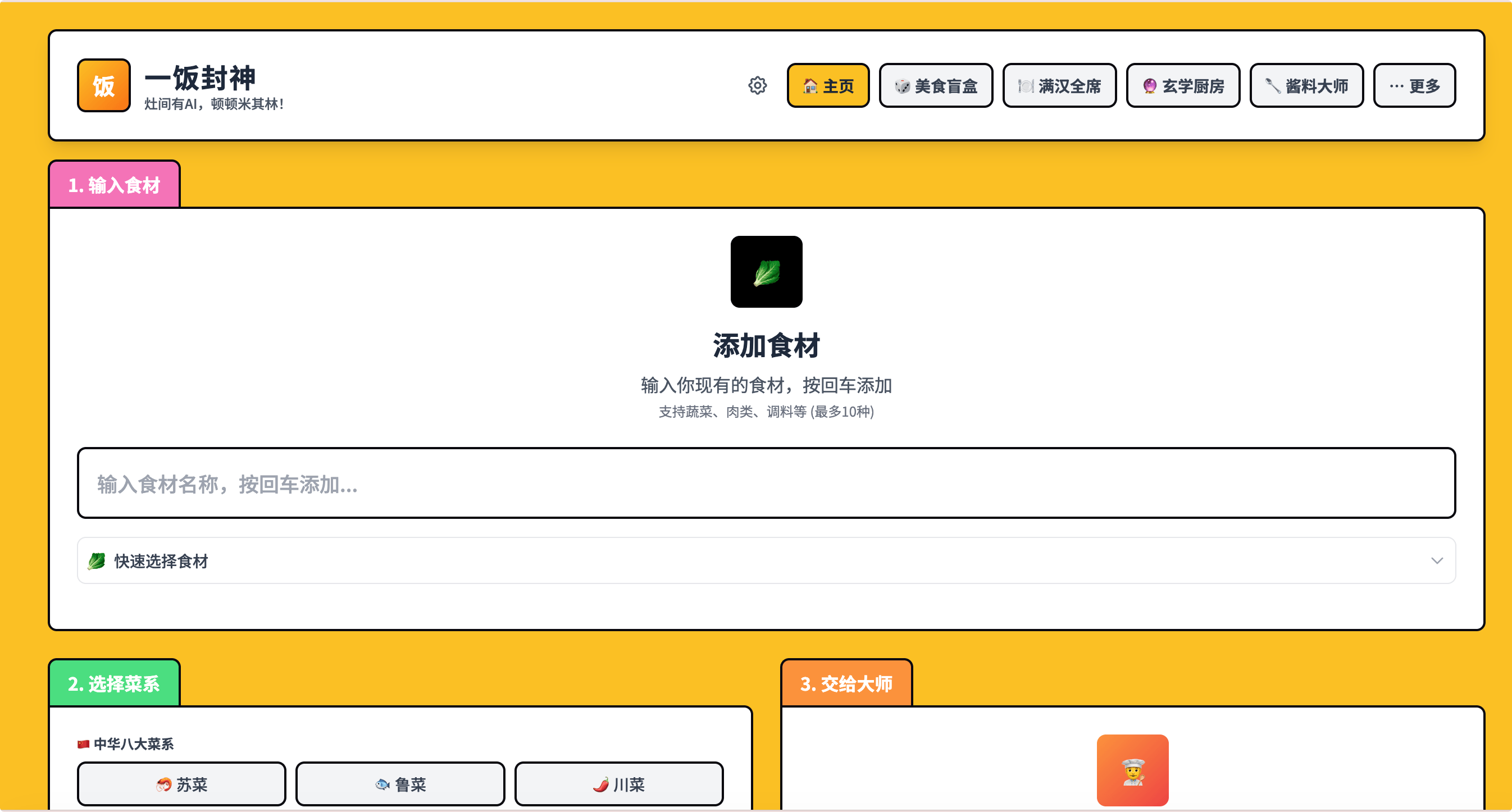1512x812 pixels.
Task: Open the 酱料大师 tab
Action: click(1306, 86)
